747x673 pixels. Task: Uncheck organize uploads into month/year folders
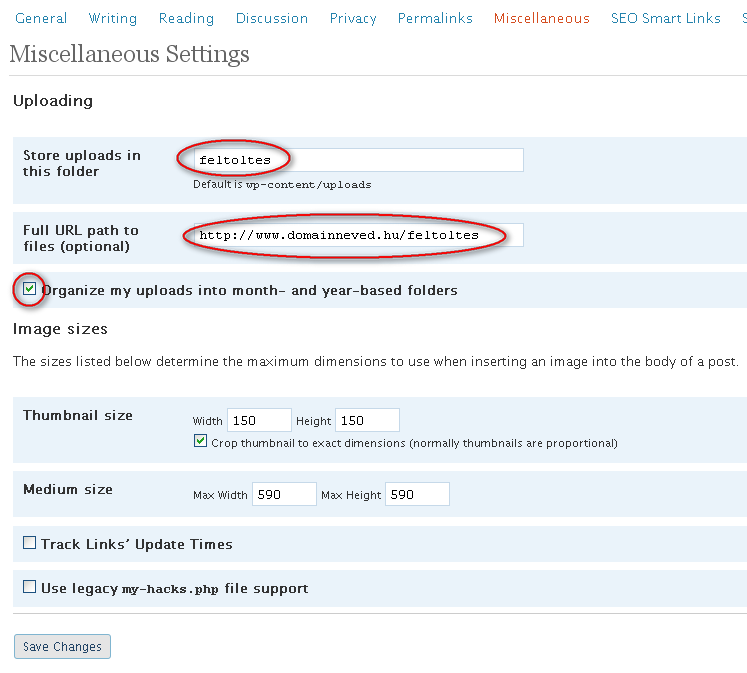click(x=30, y=289)
